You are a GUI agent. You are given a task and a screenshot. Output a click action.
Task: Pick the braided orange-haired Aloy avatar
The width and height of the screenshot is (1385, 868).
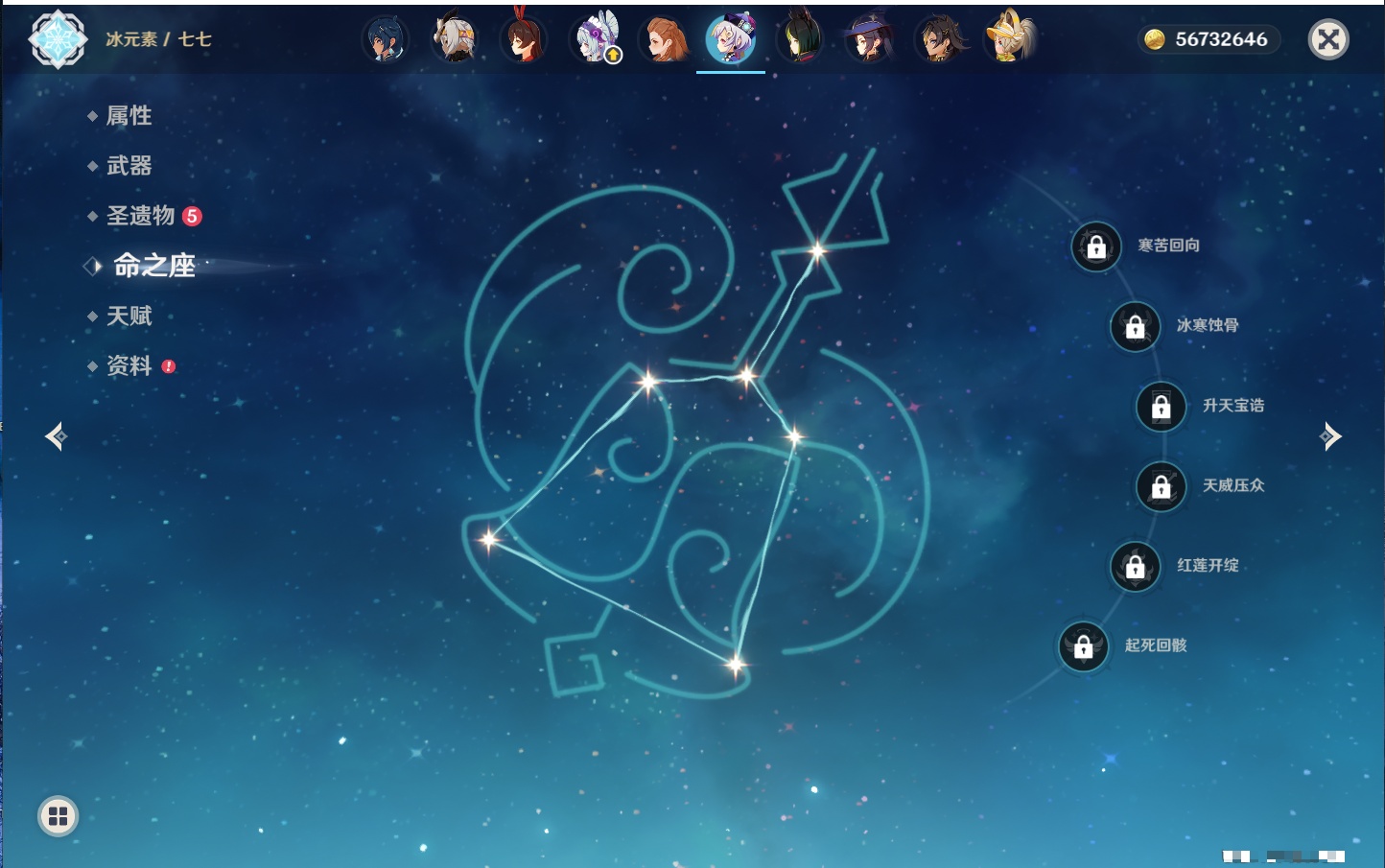(663, 39)
